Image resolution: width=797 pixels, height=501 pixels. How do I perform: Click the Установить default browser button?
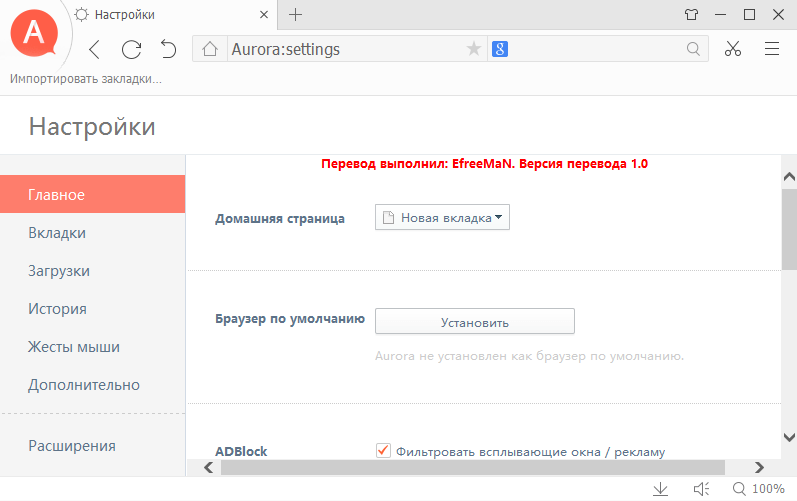click(474, 322)
